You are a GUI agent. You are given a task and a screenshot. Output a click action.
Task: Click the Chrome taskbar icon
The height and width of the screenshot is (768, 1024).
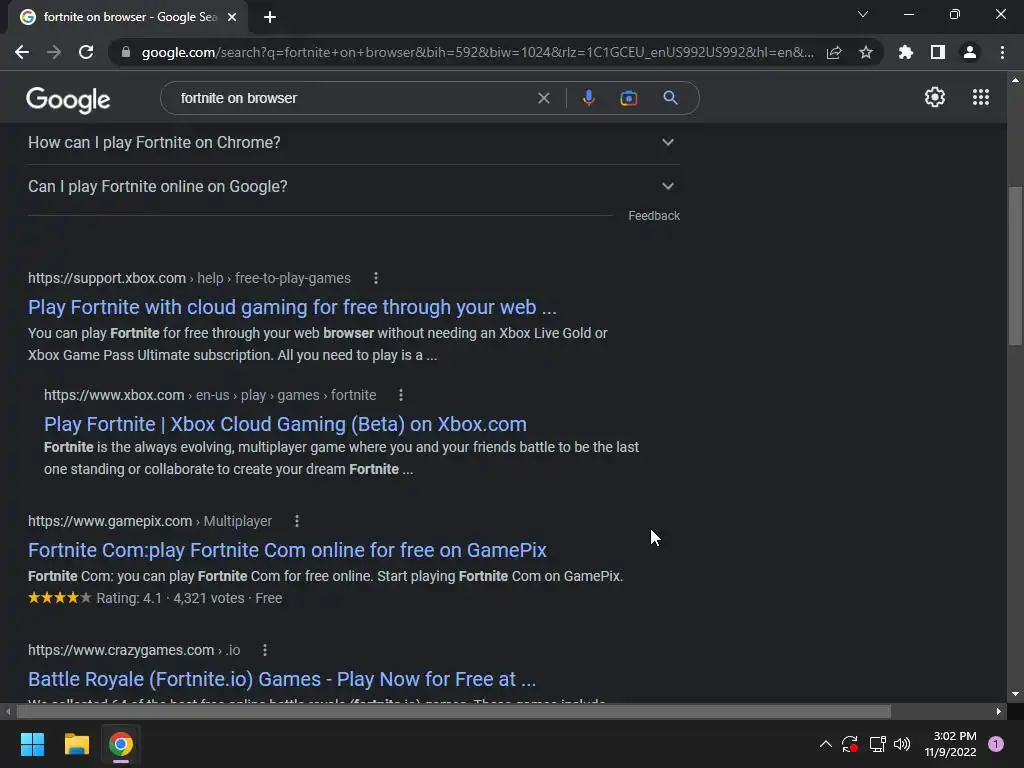coord(121,744)
